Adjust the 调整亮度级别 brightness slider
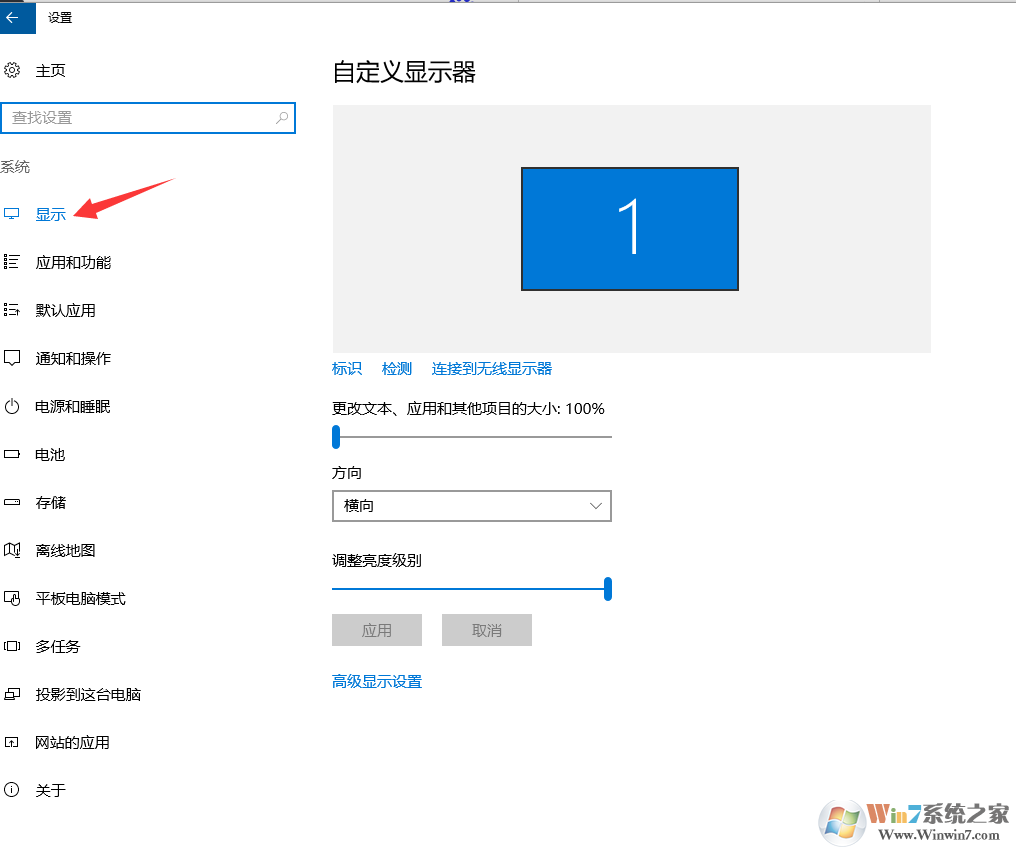 pyautogui.click(x=606, y=589)
